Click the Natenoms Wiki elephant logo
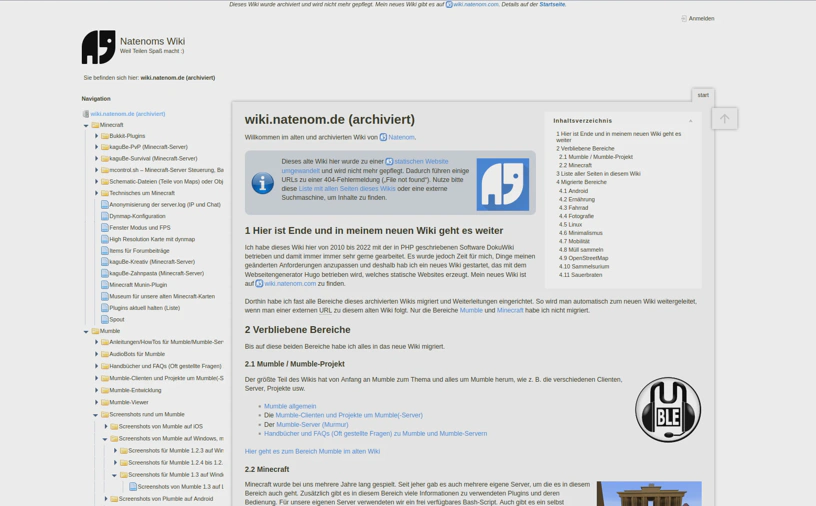 [x=98, y=47]
